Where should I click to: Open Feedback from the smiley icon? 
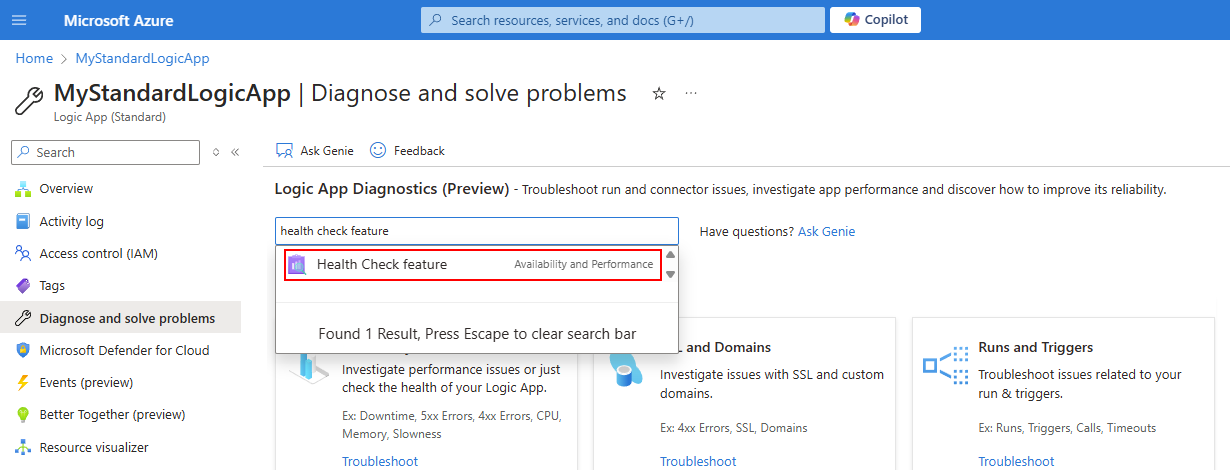(x=378, y=150)
